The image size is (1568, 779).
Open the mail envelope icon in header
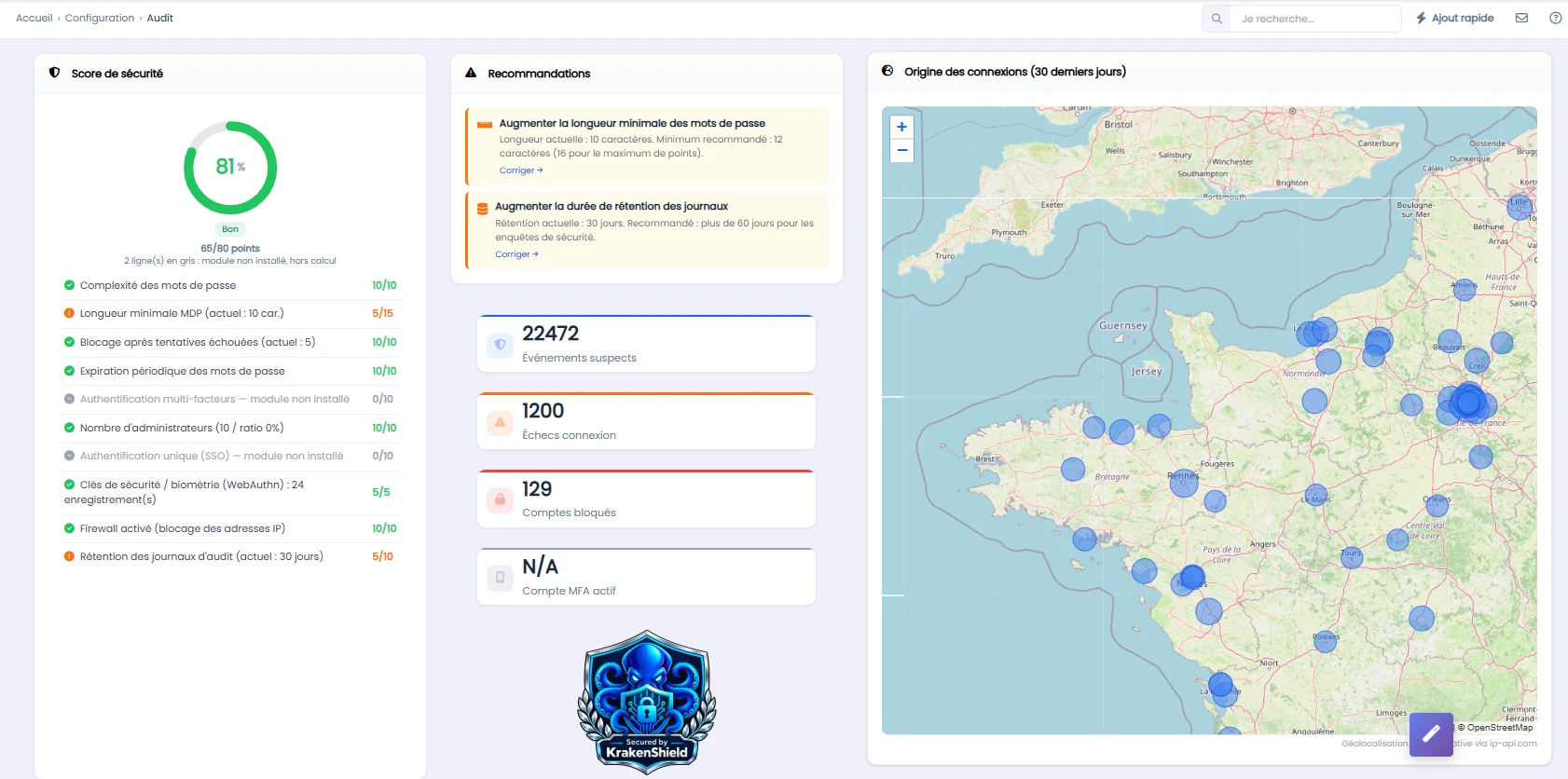pos(1521,18)
